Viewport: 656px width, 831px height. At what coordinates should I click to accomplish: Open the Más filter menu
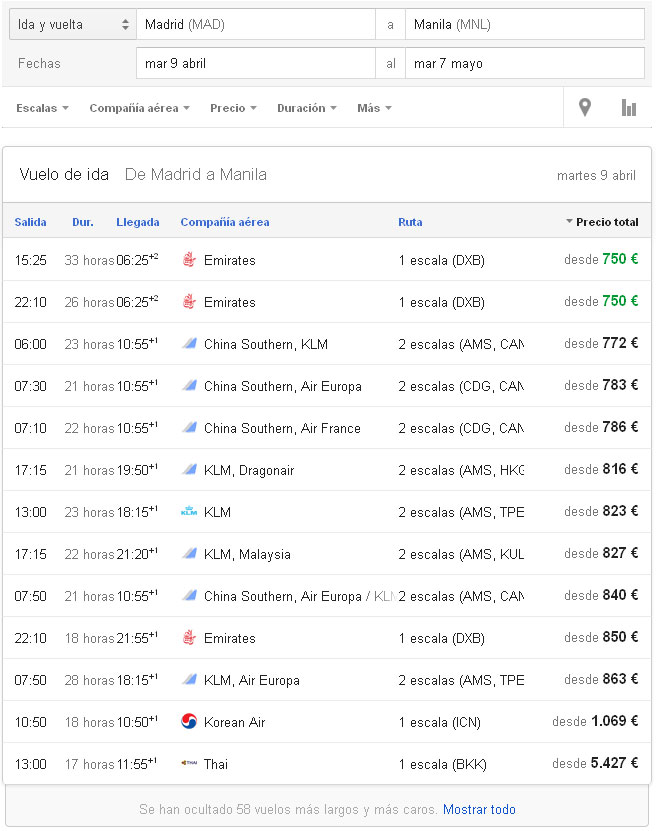click(374, 108)
